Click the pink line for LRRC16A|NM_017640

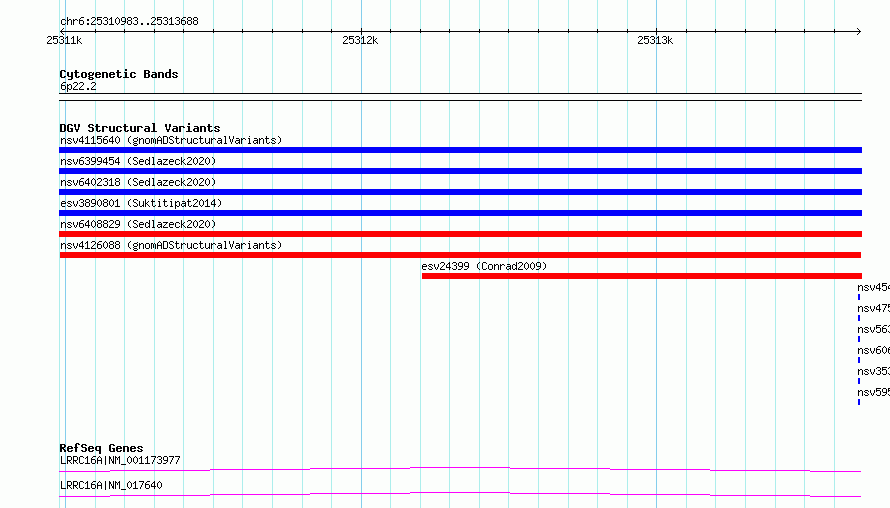(x=460, y=494)
